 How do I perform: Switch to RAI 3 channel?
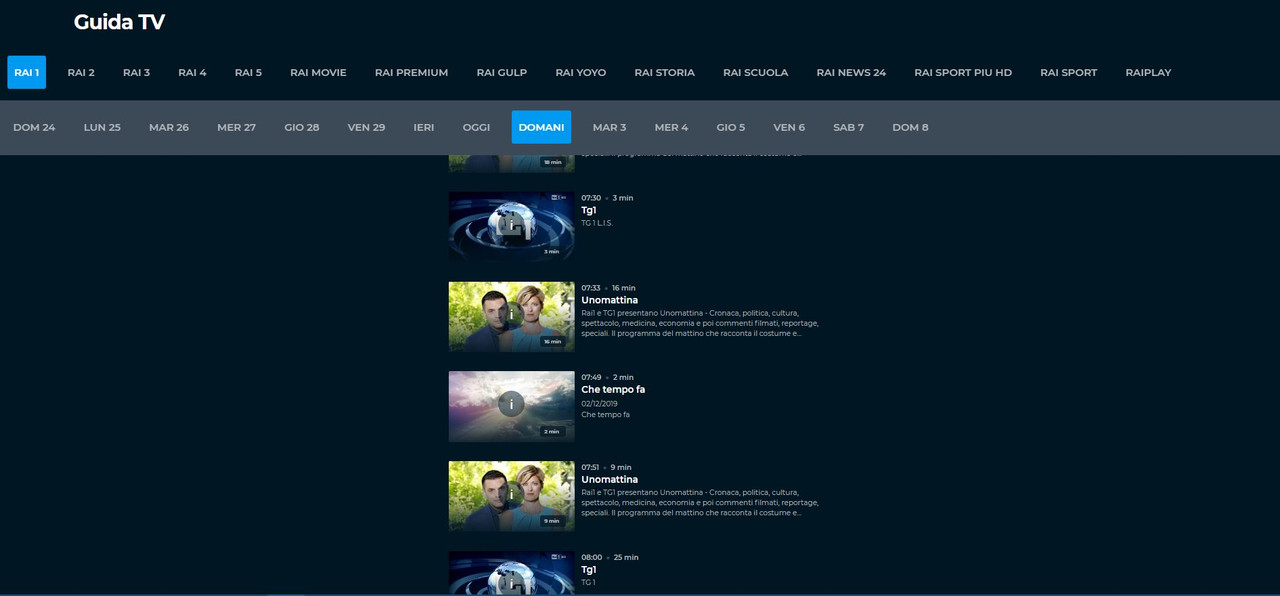(137, 72)
